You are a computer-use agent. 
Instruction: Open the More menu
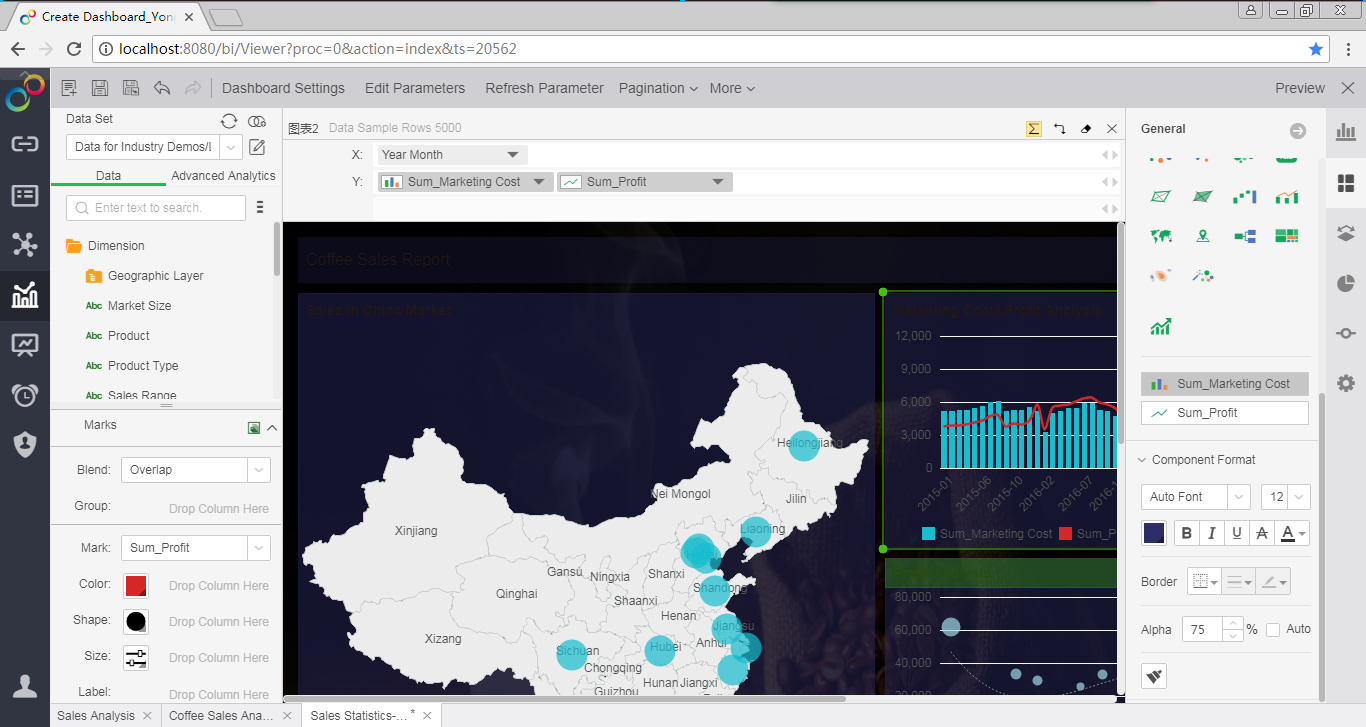click(732, 88)
